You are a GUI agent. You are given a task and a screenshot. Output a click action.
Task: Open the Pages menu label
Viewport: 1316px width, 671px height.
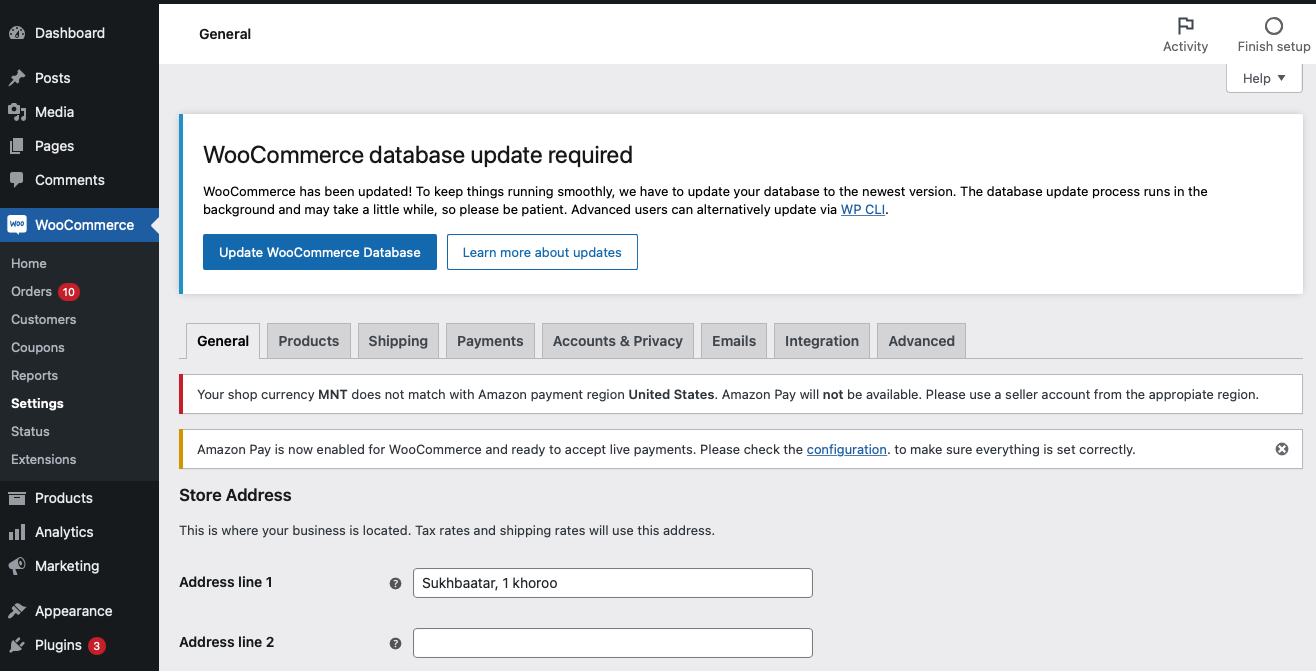point(55,146)
